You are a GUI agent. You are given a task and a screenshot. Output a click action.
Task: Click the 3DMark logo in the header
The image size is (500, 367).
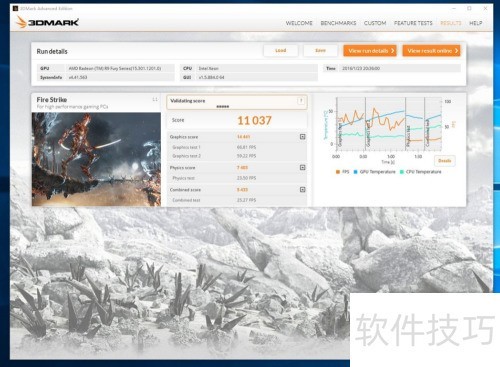point(47,22)
